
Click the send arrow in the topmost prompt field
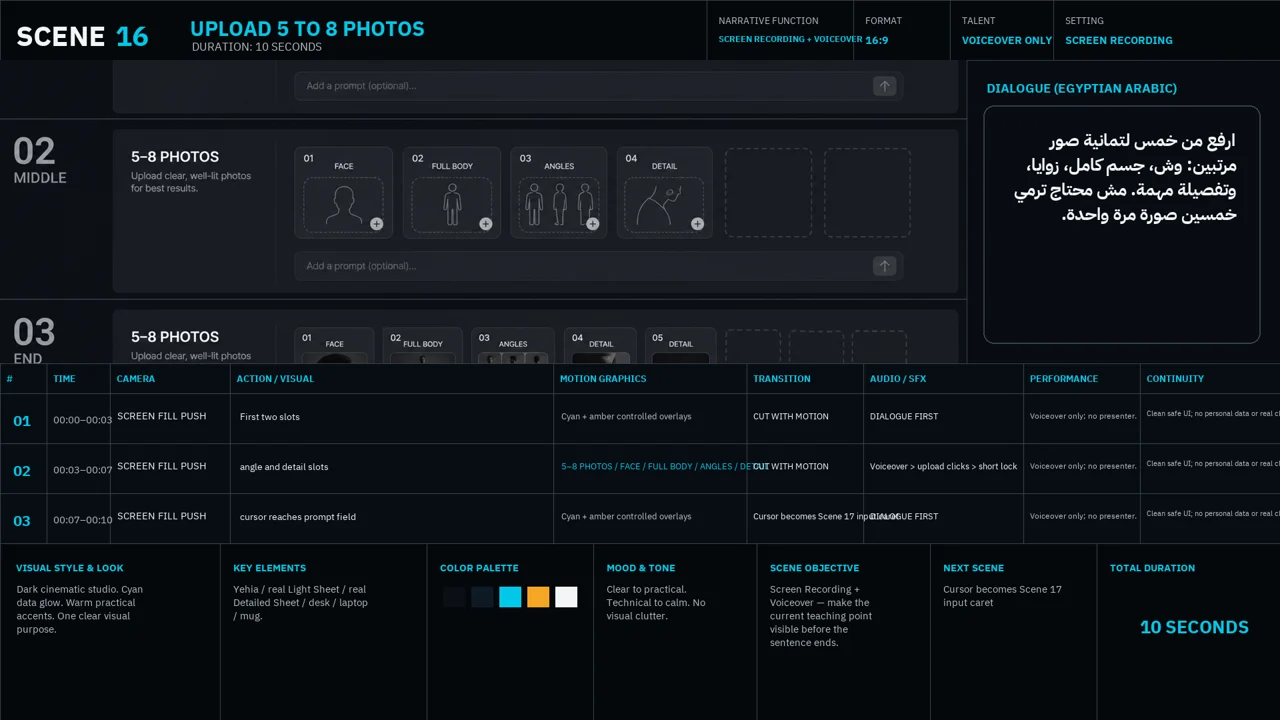tap(884, 86)
